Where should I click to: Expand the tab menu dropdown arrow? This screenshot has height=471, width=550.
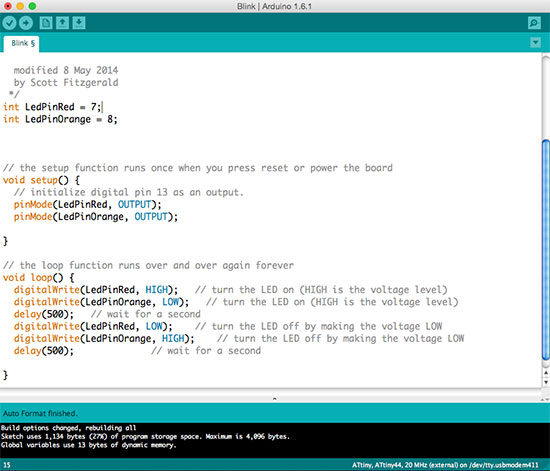(x=535, y=43)
